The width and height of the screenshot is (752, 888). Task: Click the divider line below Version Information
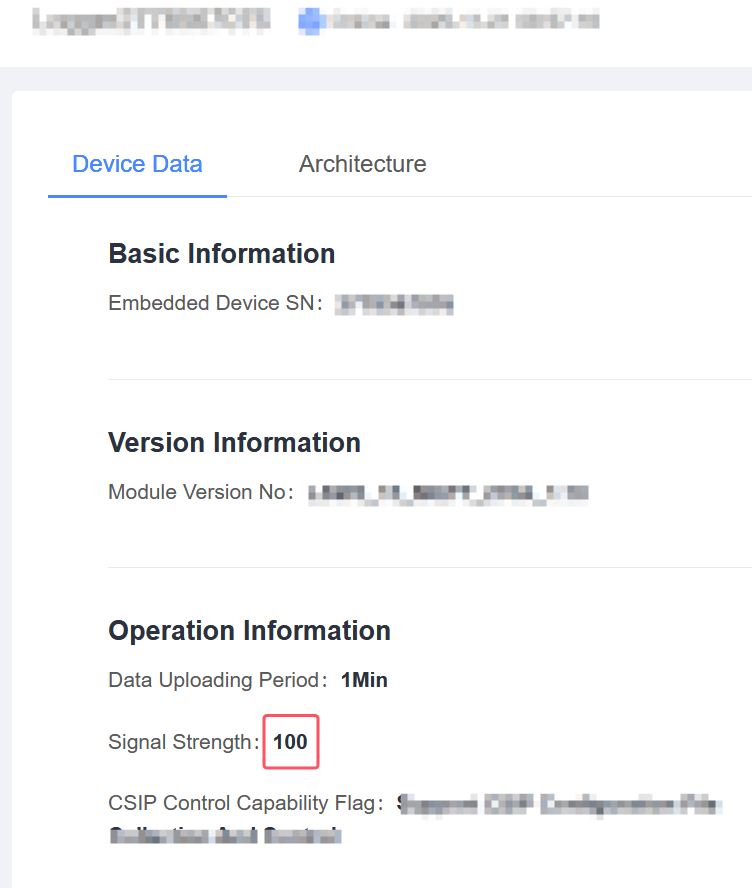[430, 567]
